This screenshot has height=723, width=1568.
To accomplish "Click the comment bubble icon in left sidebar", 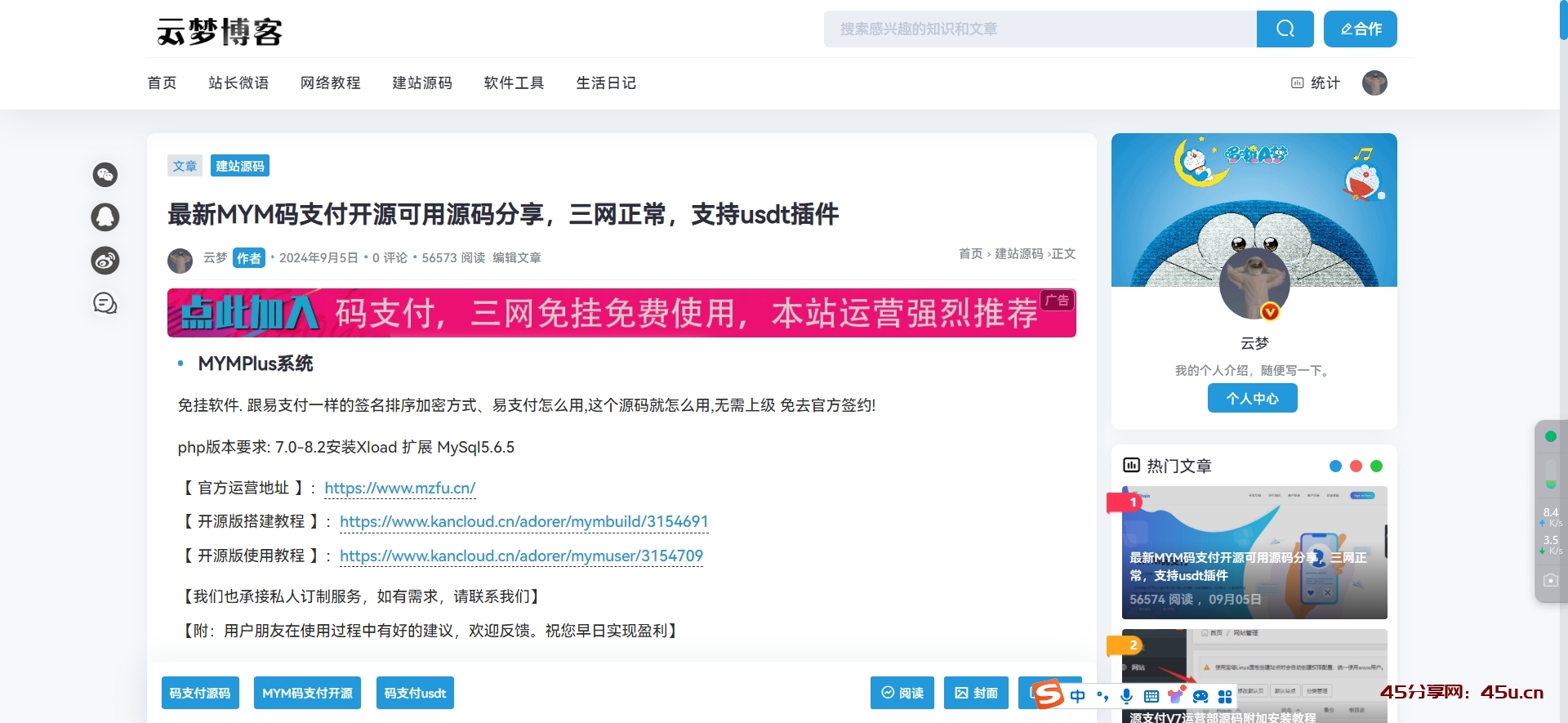I will pyautogui.click(x=105, y=304).
